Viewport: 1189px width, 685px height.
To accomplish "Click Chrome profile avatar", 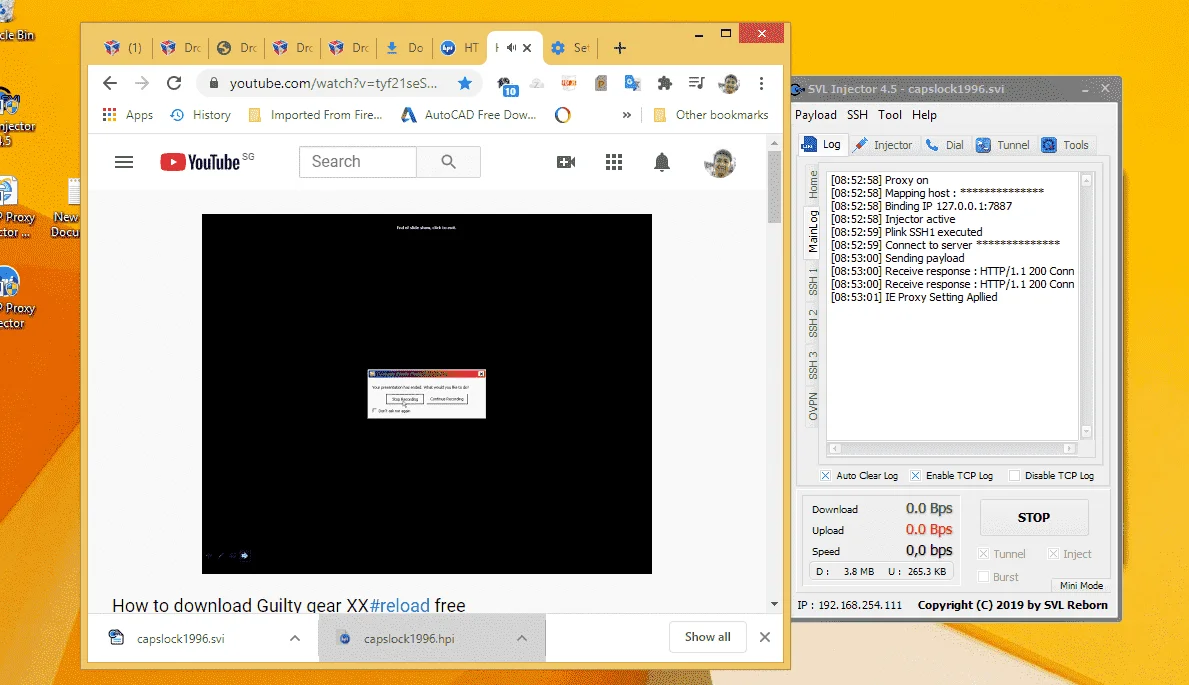I will 729,83.
